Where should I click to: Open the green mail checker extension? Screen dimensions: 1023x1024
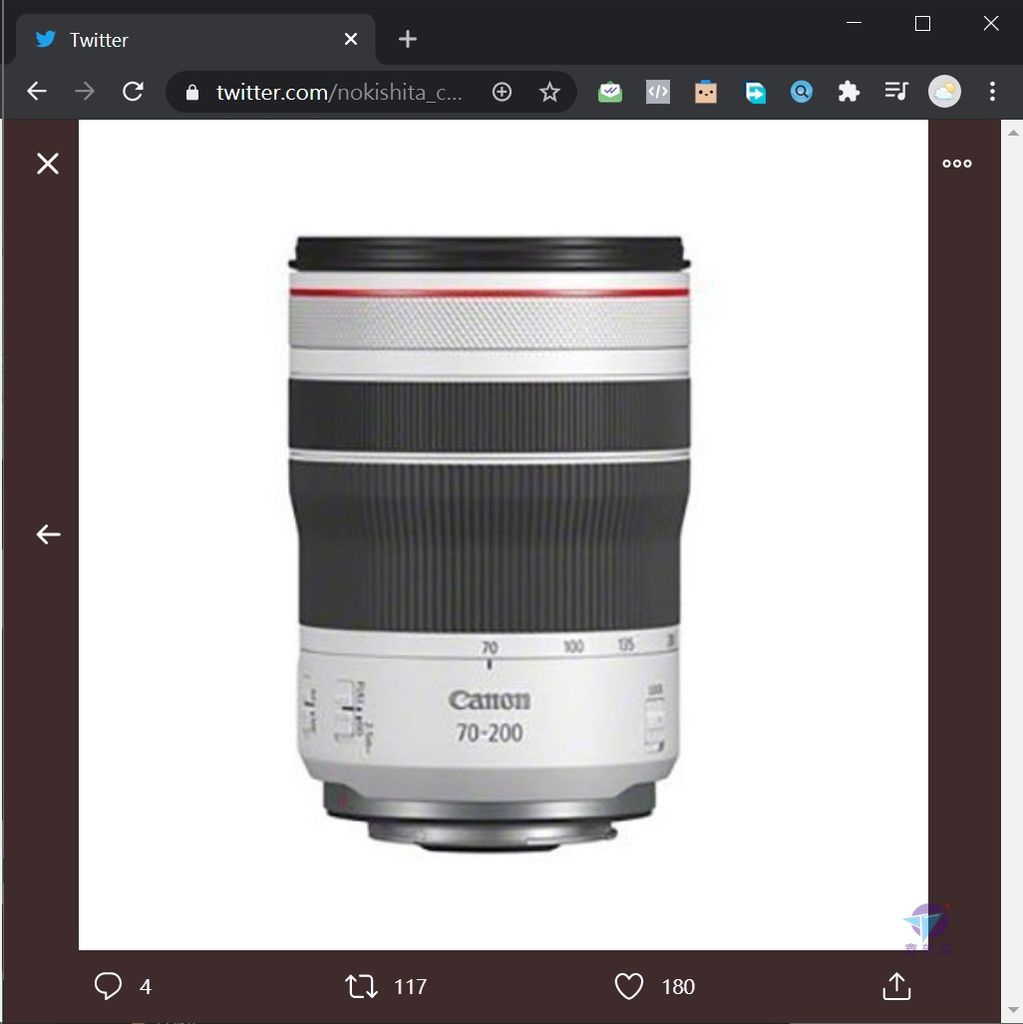pyautogui.click(x=609, y=92)
